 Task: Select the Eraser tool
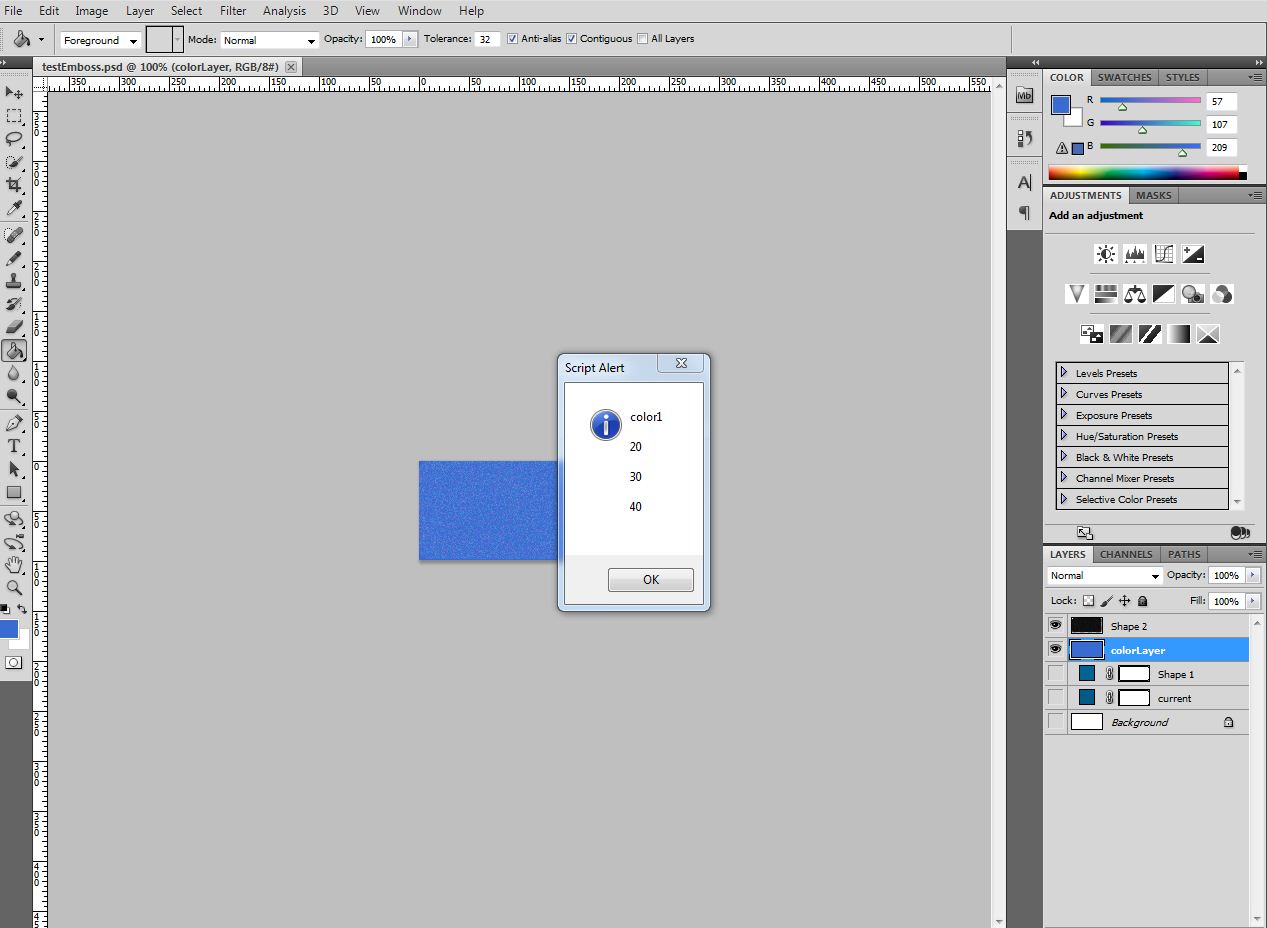(14, 327)
